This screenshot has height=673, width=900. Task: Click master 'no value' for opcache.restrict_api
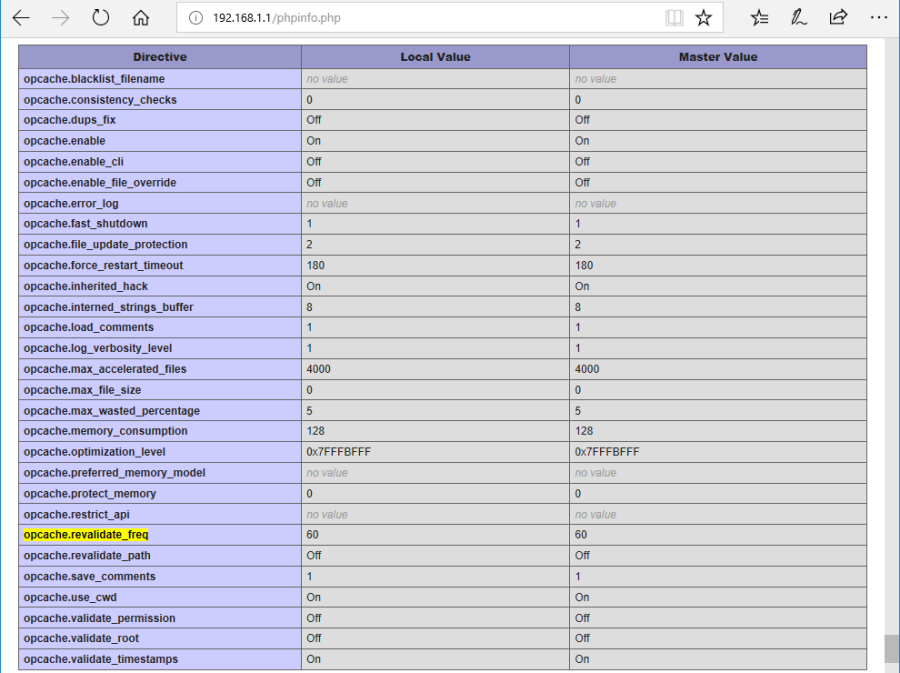595,515
